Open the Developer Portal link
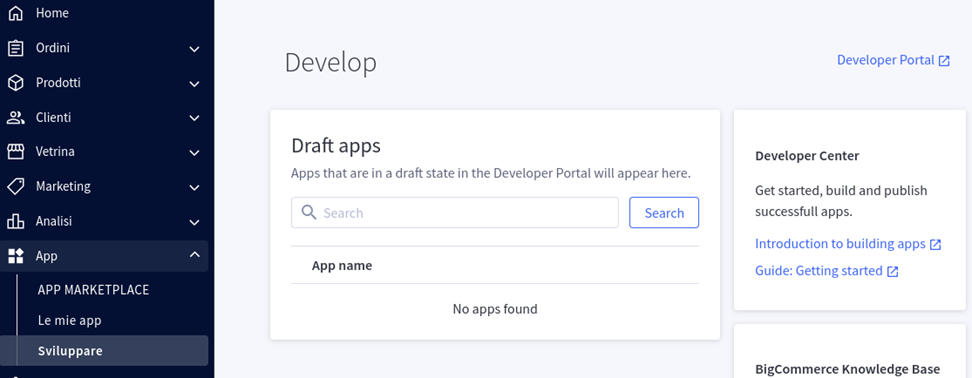 click(885, 60)
